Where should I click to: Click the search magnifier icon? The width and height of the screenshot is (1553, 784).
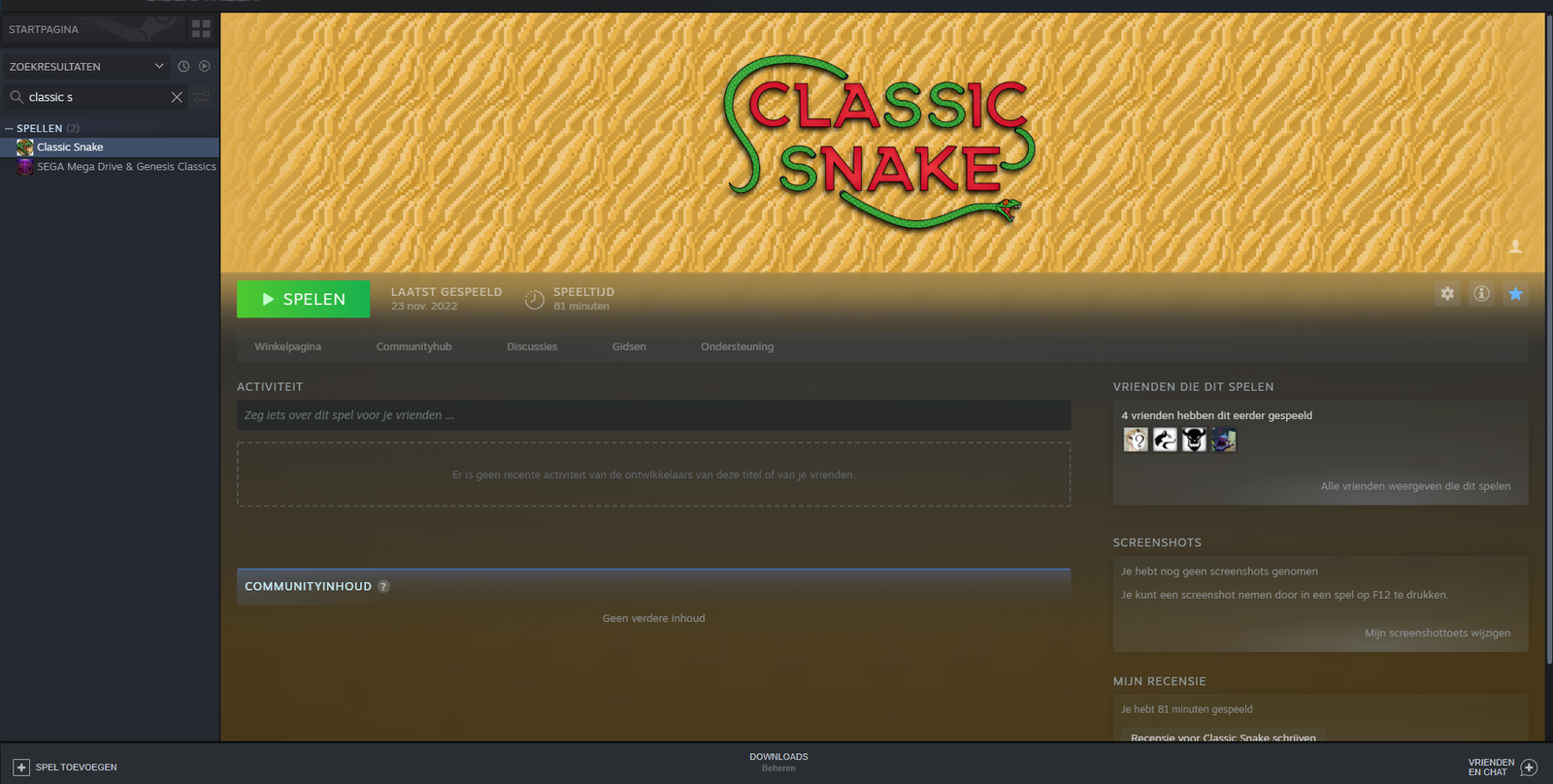(x=17, y=97)
